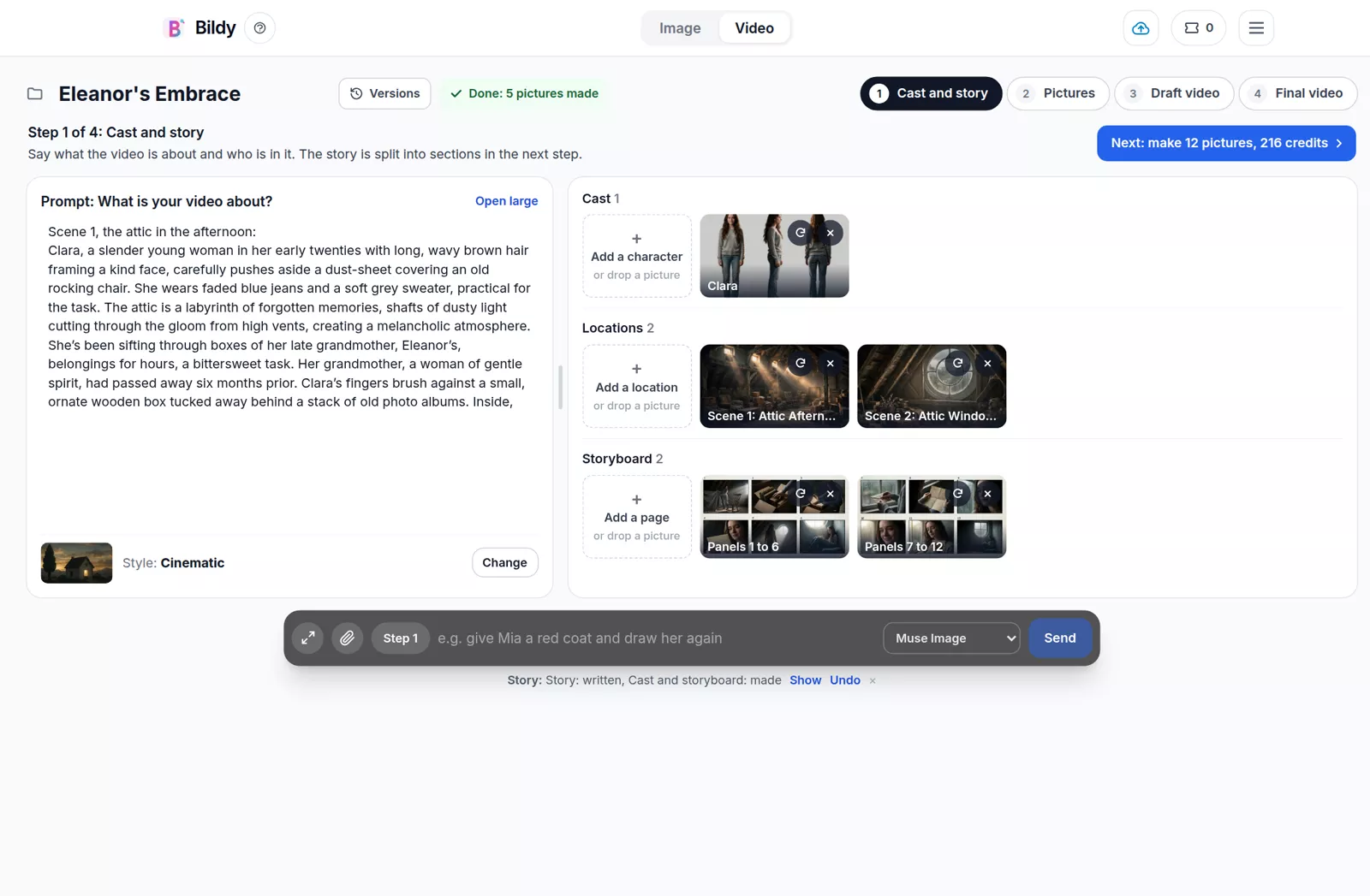Open the prompt with Open large link

coord(506,201)
